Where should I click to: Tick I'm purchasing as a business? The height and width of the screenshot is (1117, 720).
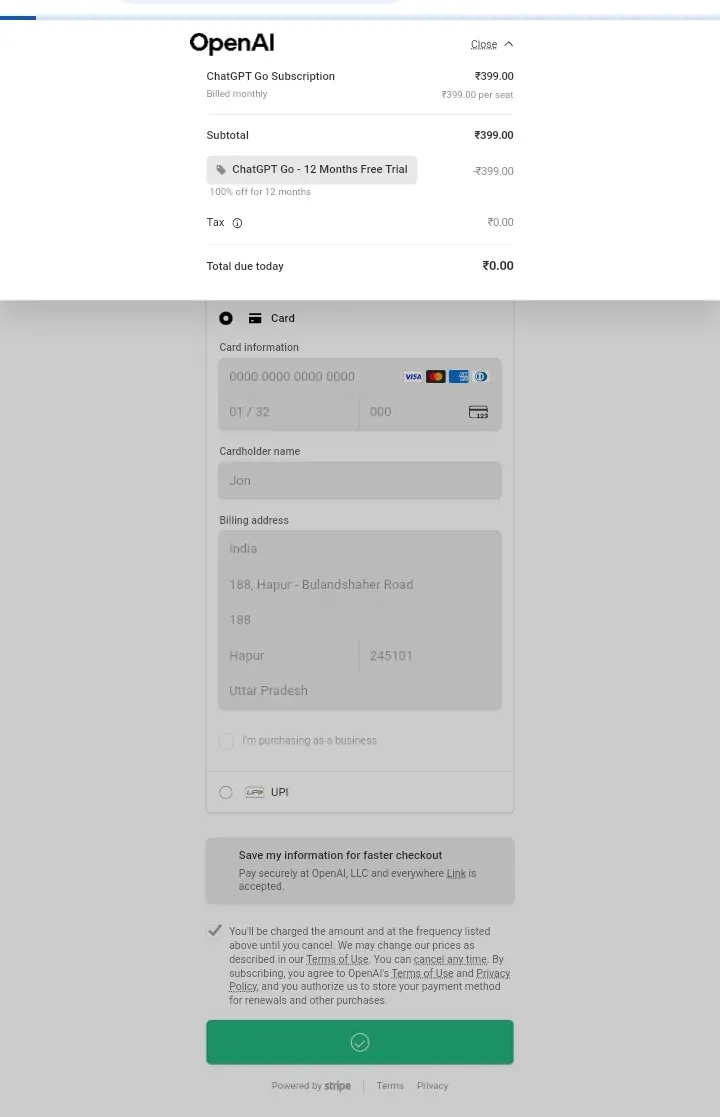click(x=226, y=741)
